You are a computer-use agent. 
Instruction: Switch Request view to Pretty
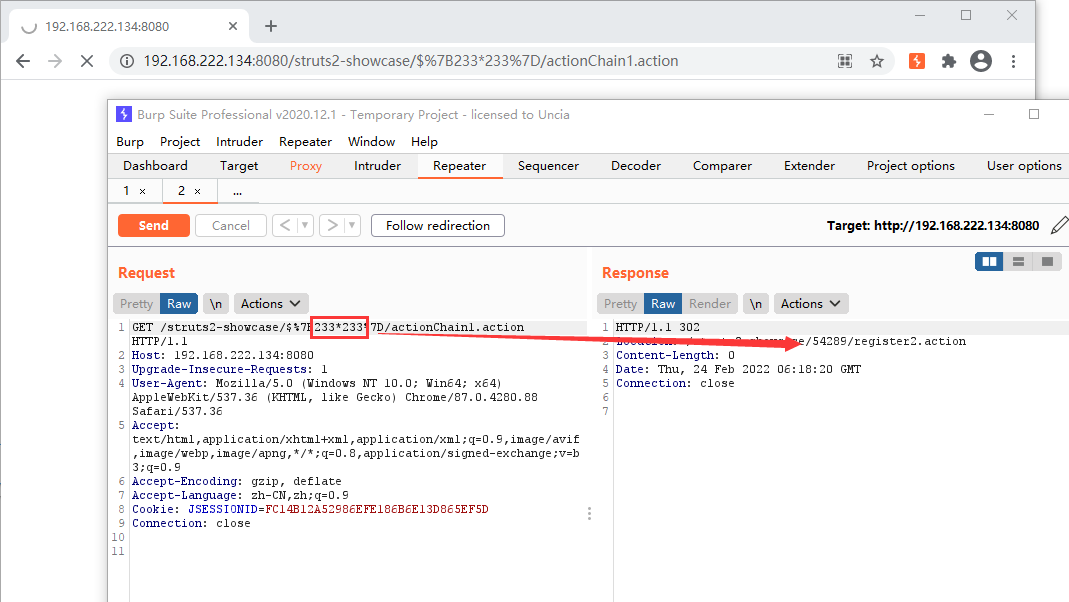pos(136,303)
